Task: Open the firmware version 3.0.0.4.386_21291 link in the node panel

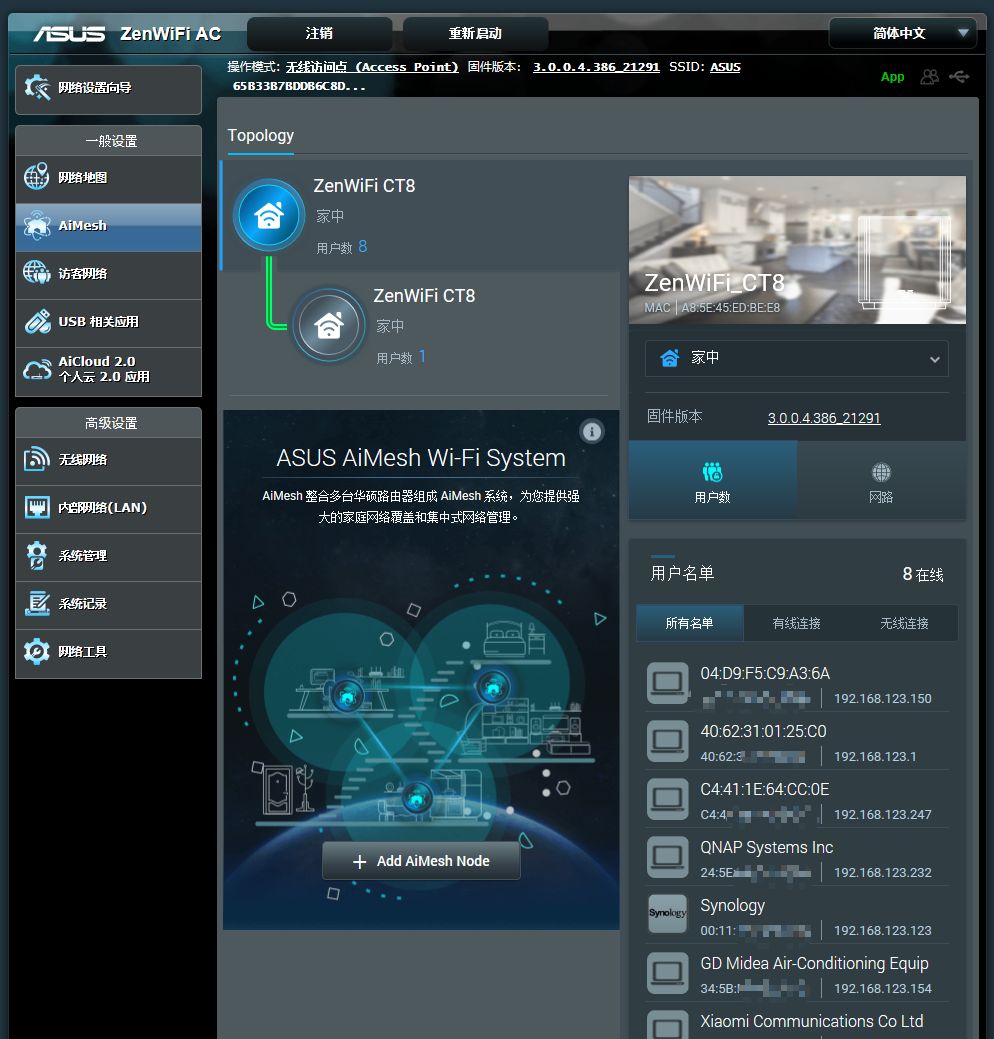Action: coord(824,418)
